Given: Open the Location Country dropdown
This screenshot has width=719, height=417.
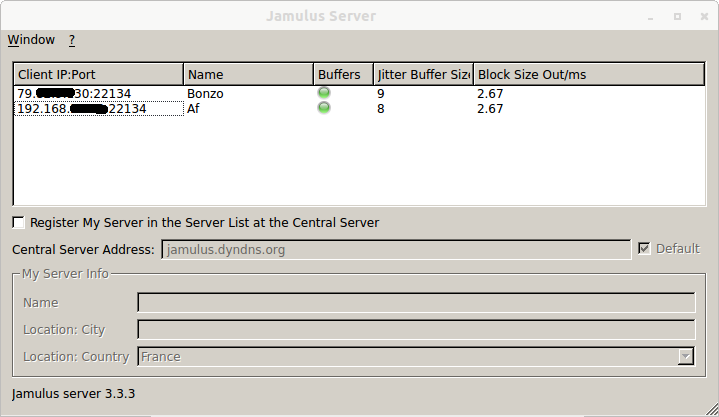Looking at the screenshot, I should click(x=685, y=356).
